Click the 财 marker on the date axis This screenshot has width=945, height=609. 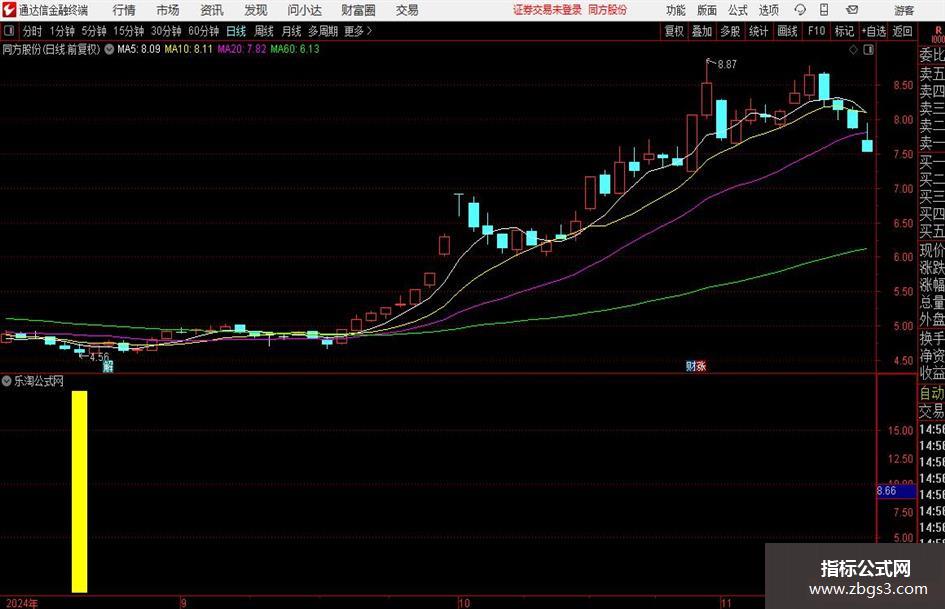pos(691,366)
